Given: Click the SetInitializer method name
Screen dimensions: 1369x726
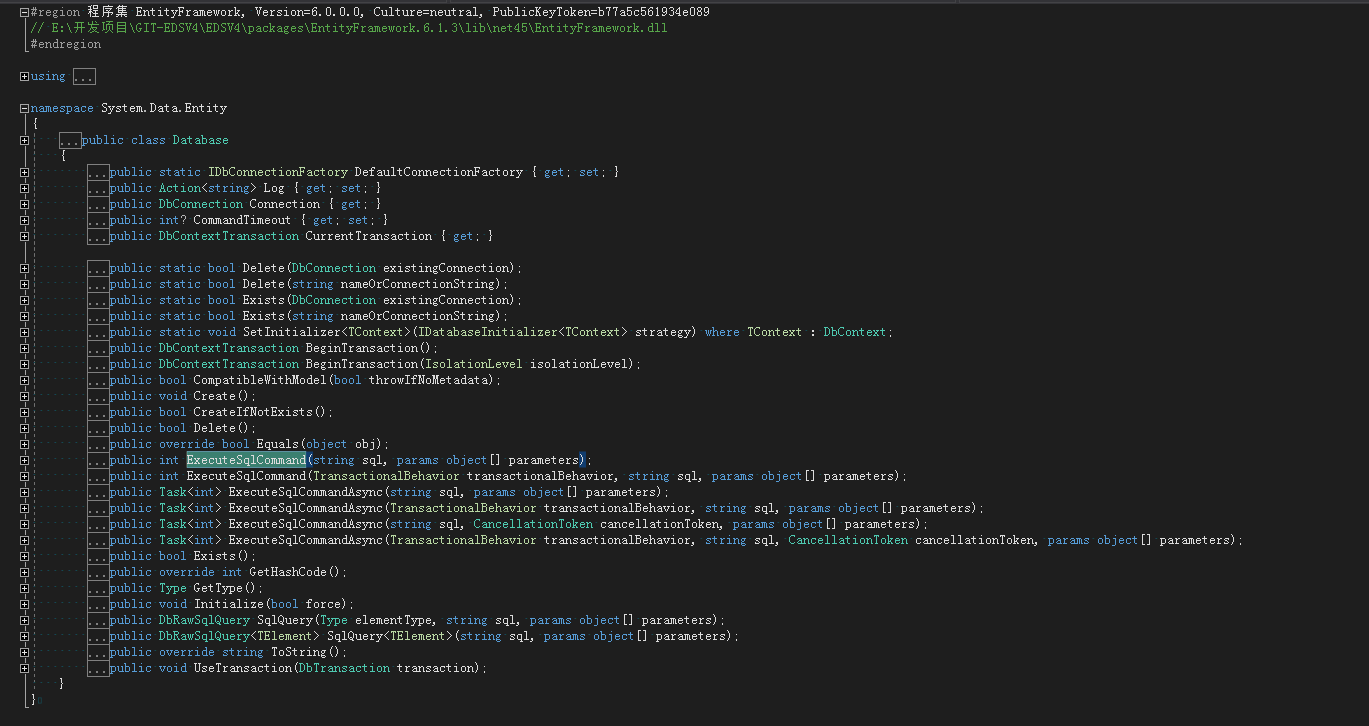Looking at the screenshot, I should [291, 332].
